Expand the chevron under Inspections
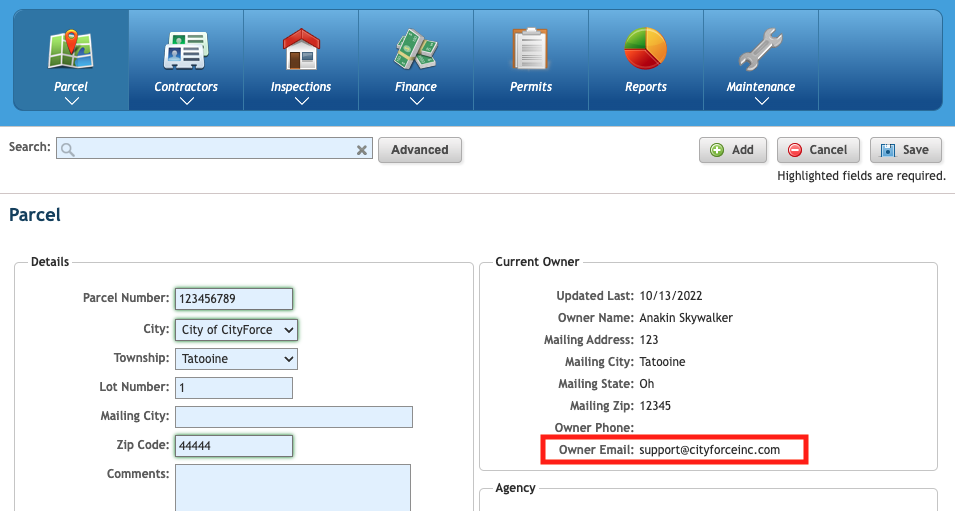The width and height of the screenshot is (955, 511). click(x=301, y=101)
